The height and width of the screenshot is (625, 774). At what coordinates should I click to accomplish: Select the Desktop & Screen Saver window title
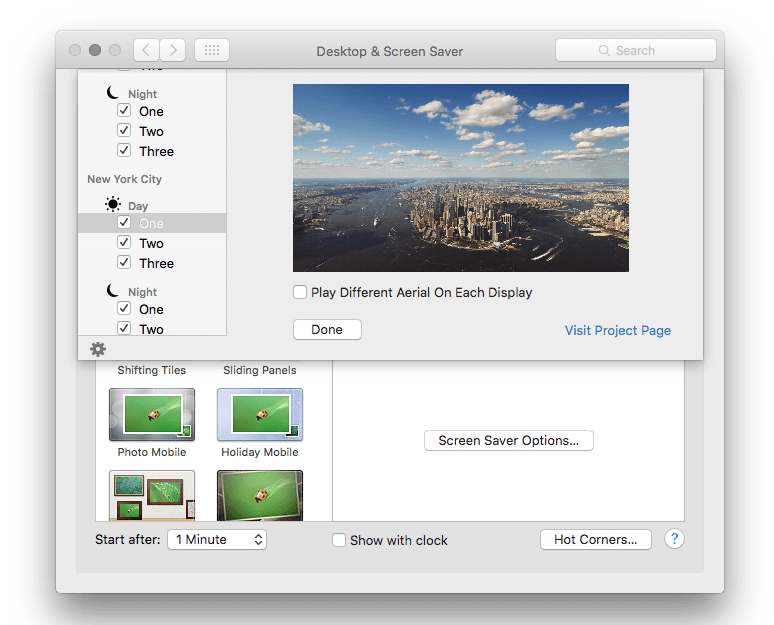coord(389,51)
